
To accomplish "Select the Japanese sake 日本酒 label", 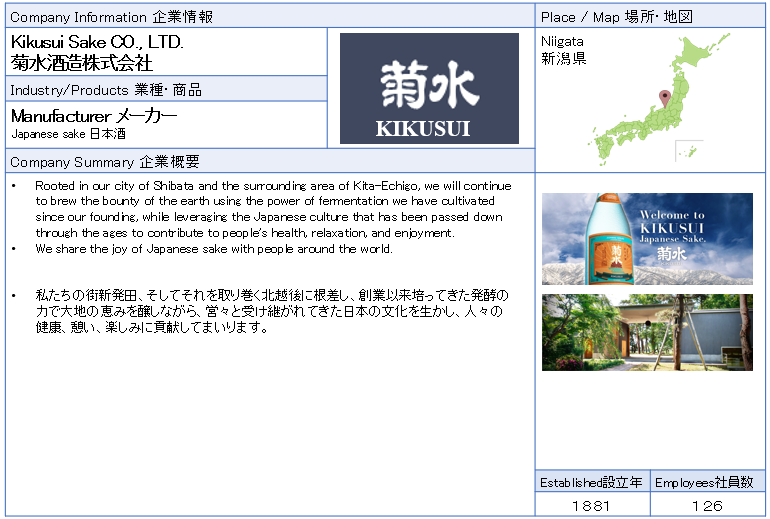I will (62, 134).
